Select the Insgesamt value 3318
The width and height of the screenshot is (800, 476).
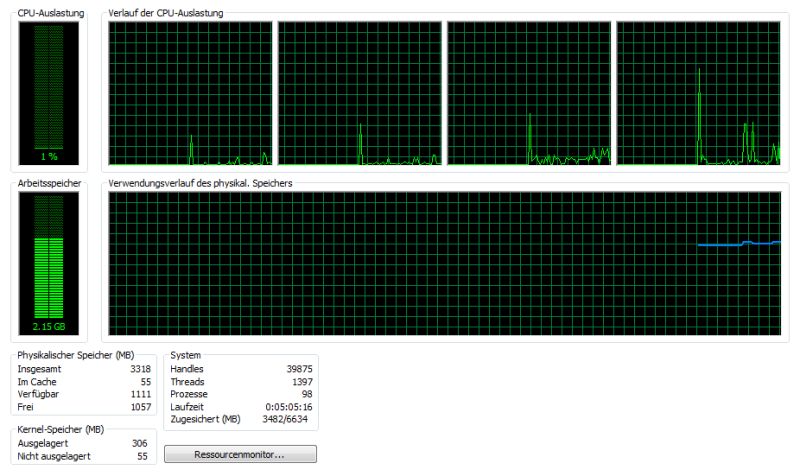click(140, 369)
